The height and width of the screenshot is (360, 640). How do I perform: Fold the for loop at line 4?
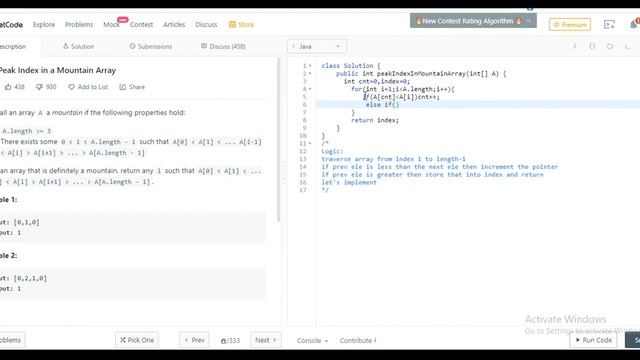pos(310,89)
